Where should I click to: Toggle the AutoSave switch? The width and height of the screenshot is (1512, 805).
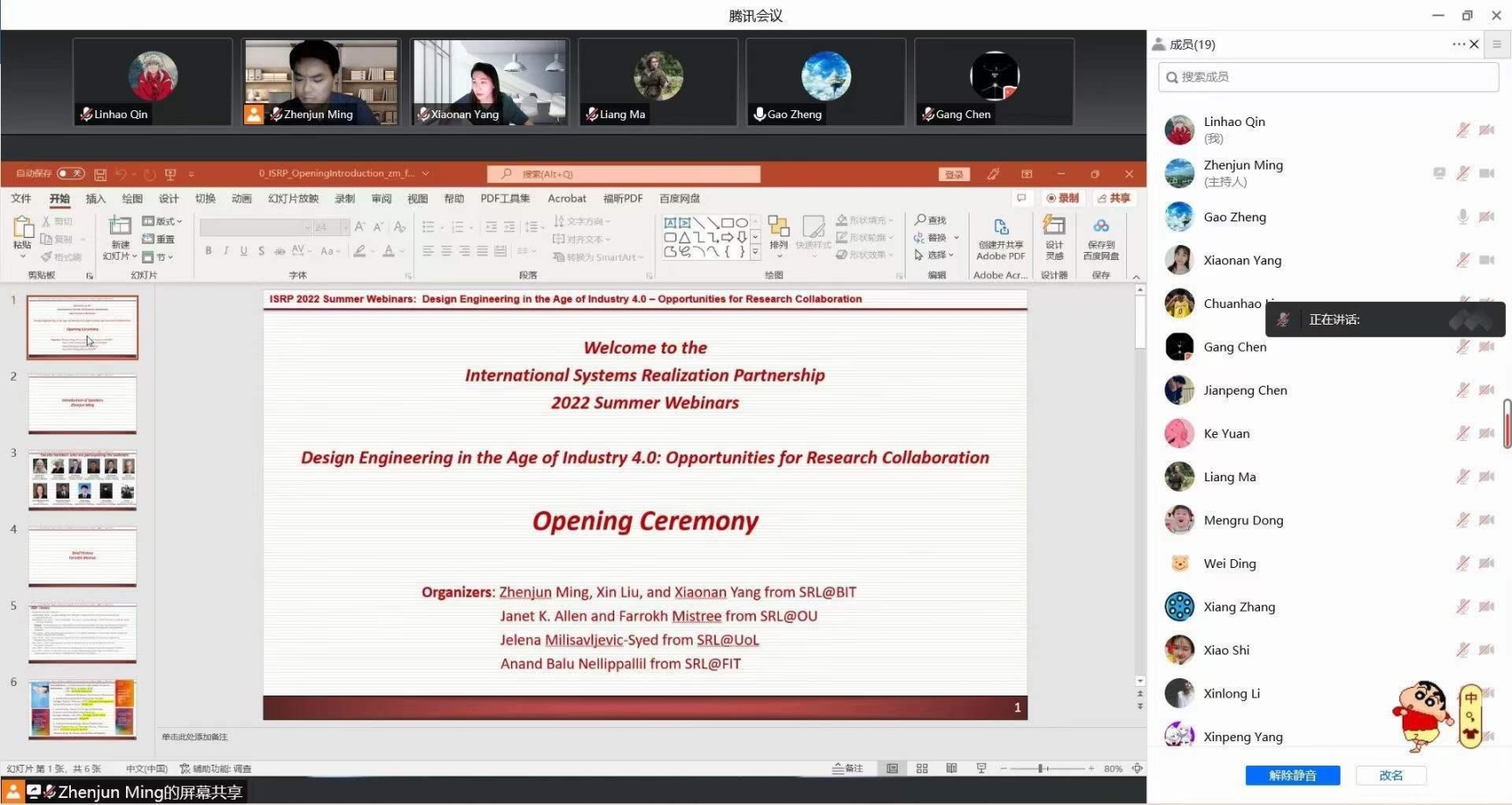point(70,173)
